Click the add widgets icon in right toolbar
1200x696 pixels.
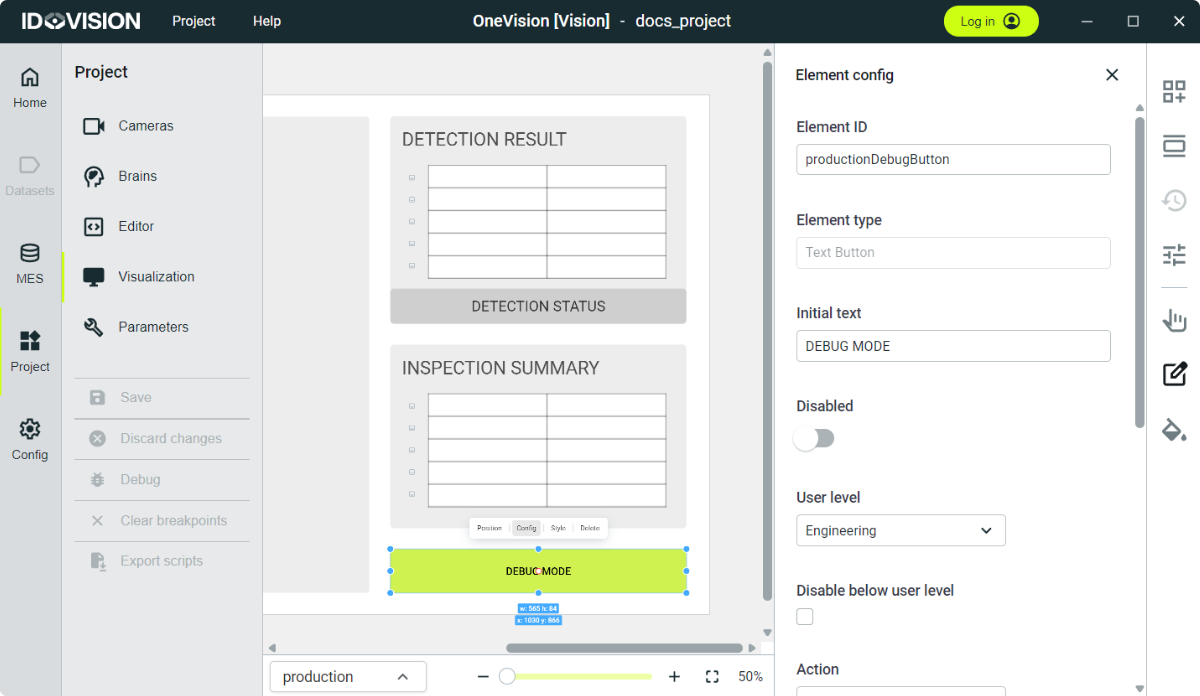[x=1174, y=92]
